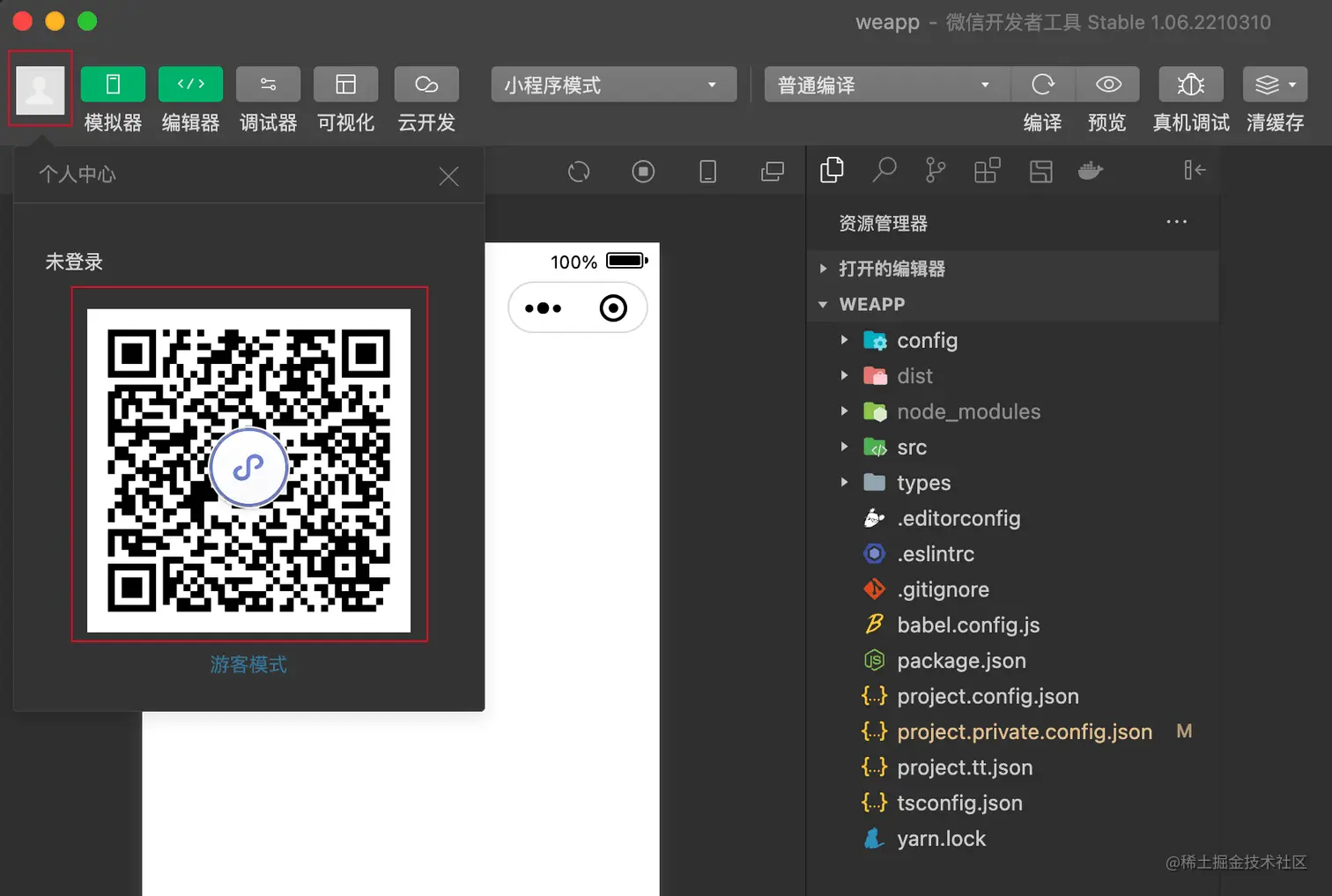Open project.tt.json file
Image resolution: width=1332 pixels, height=896 pixels.
(x=1013, y=767)
